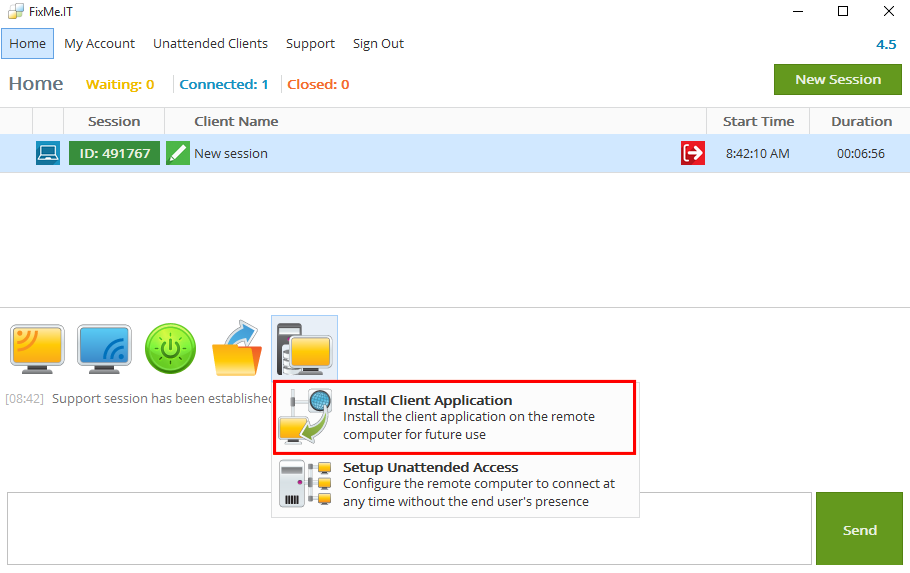Image resolution: width=910 pixels, height=573 pixels.
Task: Click the blue screen-sharing monitor icon
Action: (104, 349)
